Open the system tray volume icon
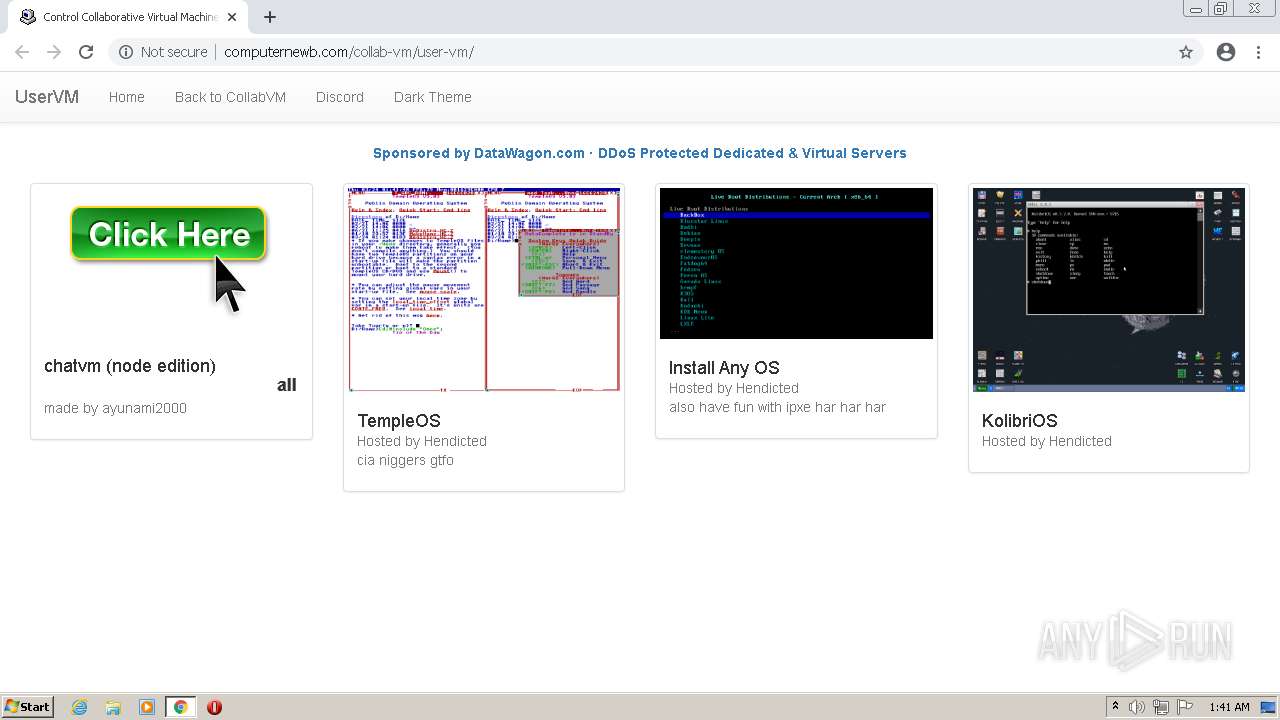Image resolution: width=1280 pixels, height=720 pixels. [x=1137, y=707]
